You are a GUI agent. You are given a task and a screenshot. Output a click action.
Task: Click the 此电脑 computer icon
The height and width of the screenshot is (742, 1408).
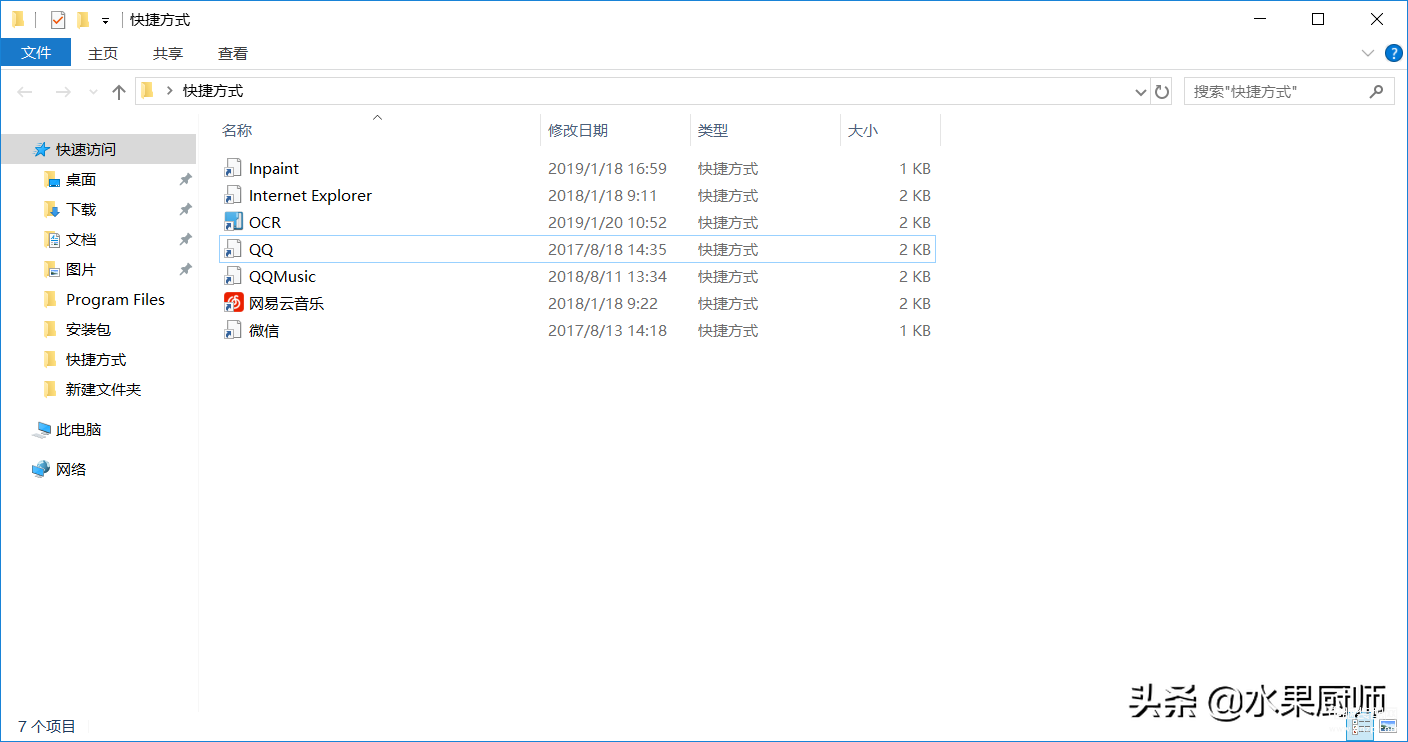coord(42,429)
